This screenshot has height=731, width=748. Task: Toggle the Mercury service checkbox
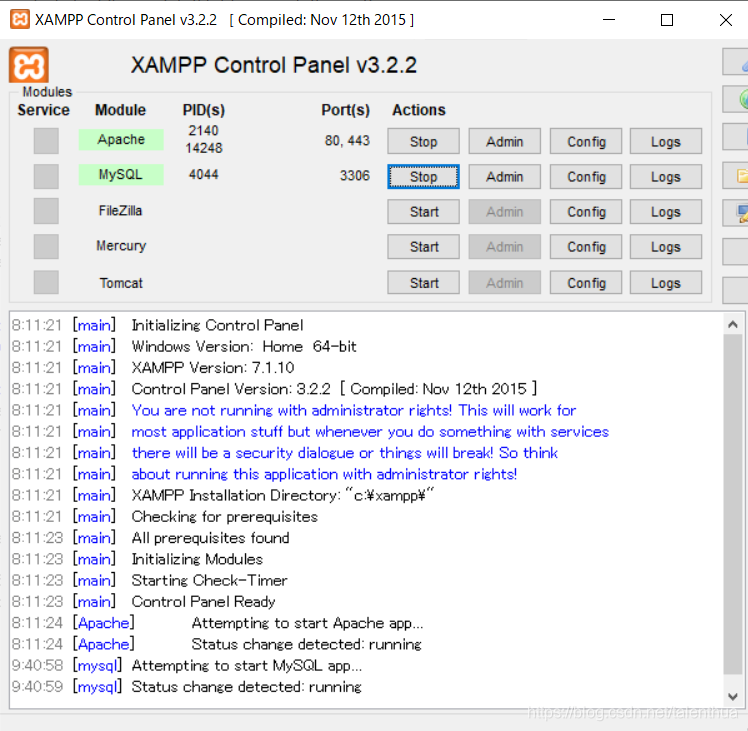[x=46, y=246]
